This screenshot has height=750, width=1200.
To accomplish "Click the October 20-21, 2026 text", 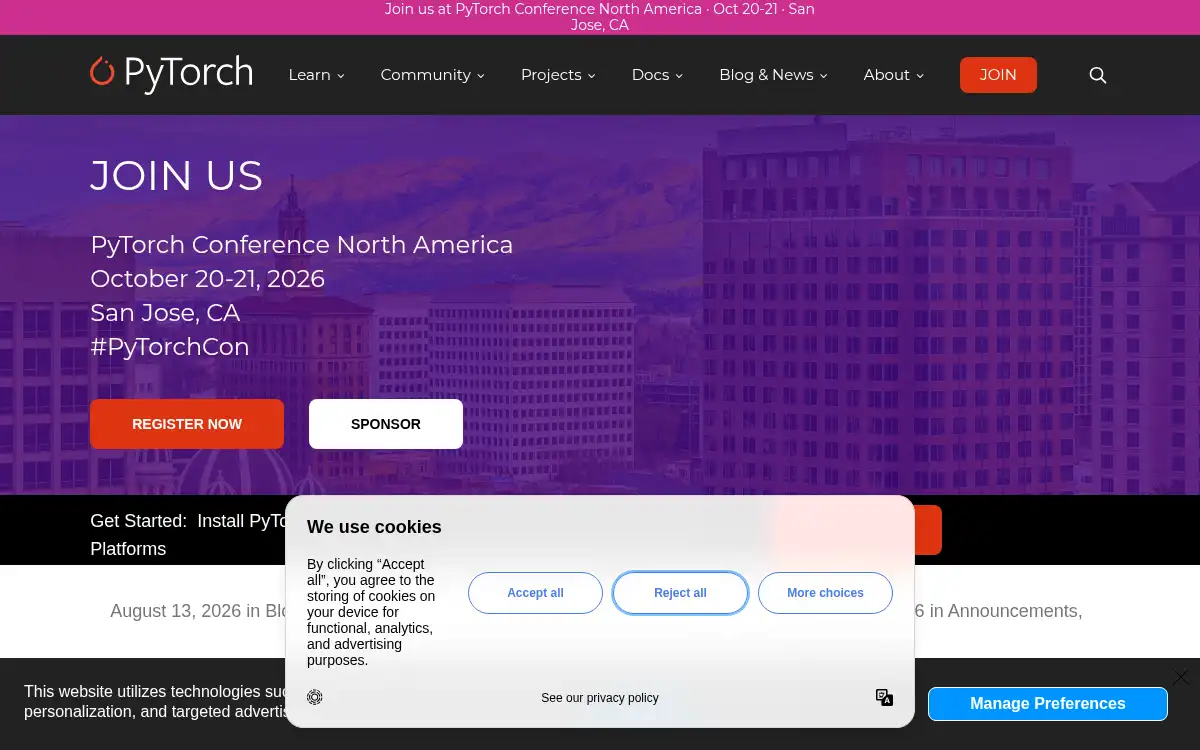I will pyautogui.click(x=208, y=279).
